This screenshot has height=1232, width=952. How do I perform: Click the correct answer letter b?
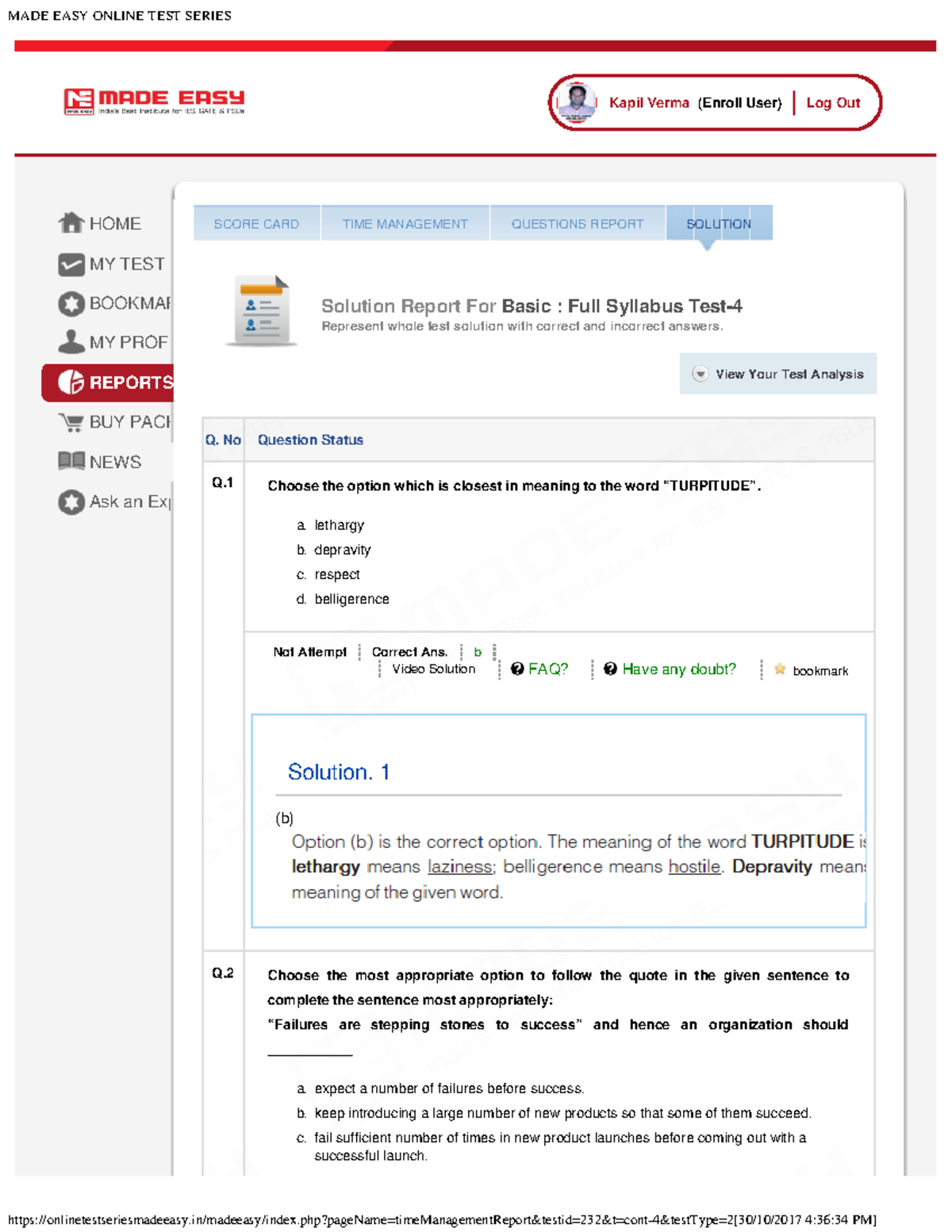(x=478, y=652)
